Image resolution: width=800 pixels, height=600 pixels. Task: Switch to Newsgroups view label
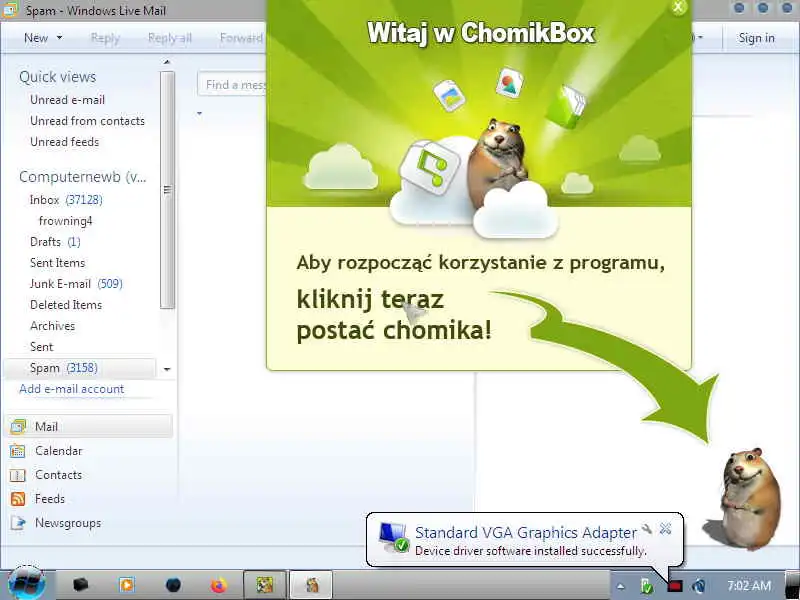coord(68,523)
